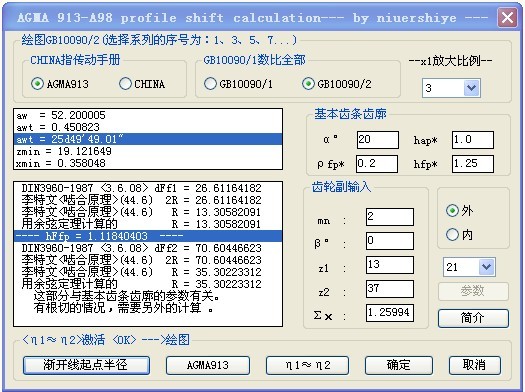The width and height of the screenshot is (525, 392).
Task: Edit the z1 tooth count field
Action: 390,265
